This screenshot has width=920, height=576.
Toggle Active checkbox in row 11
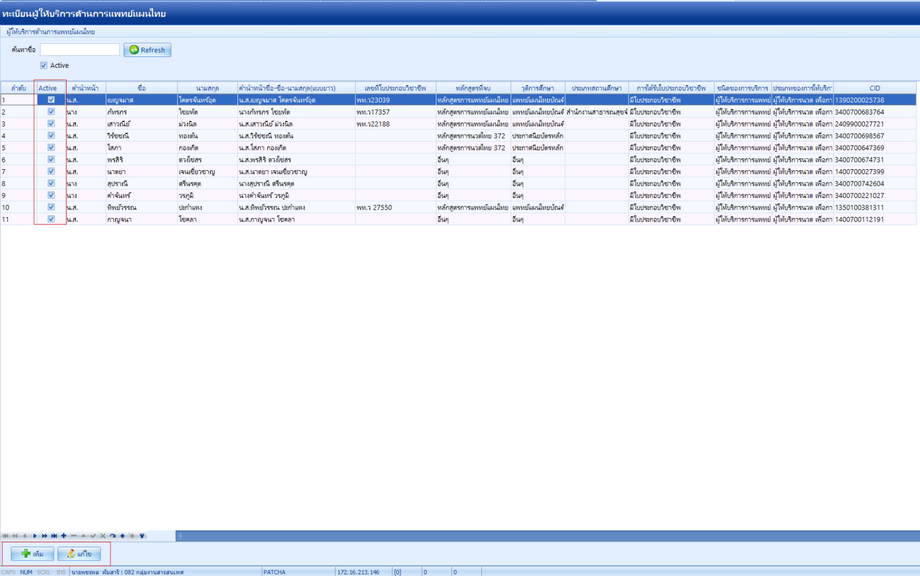click(51, 219)
